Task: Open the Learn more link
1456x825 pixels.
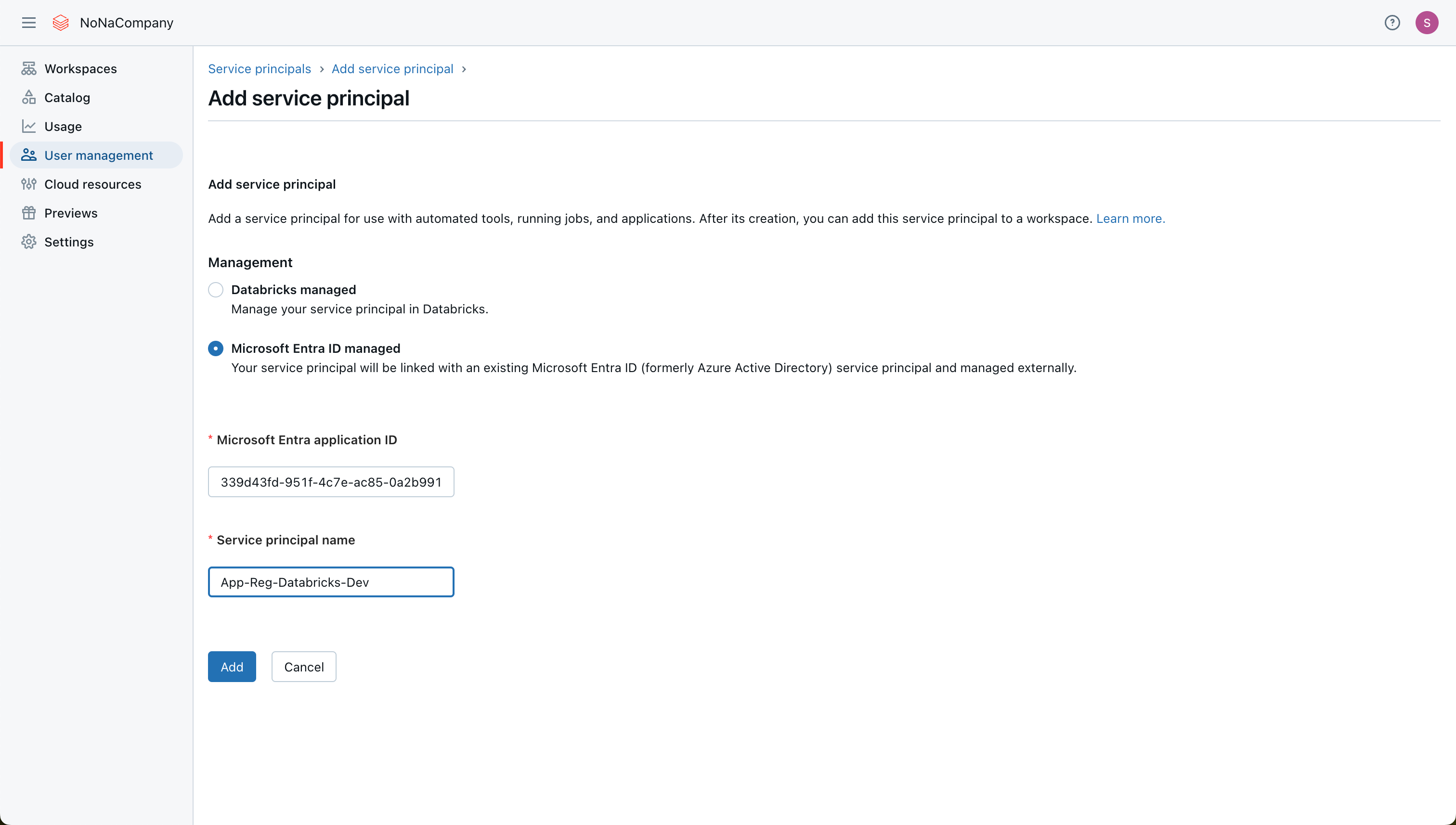Action: pyautogui.click(x=1130, y=219)
